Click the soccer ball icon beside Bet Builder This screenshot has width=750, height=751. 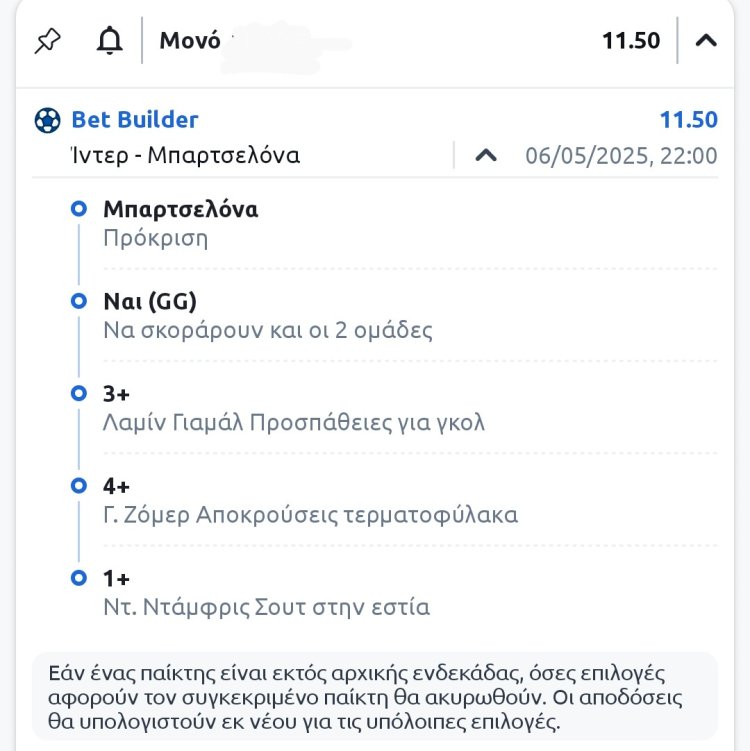click(47, 120)
